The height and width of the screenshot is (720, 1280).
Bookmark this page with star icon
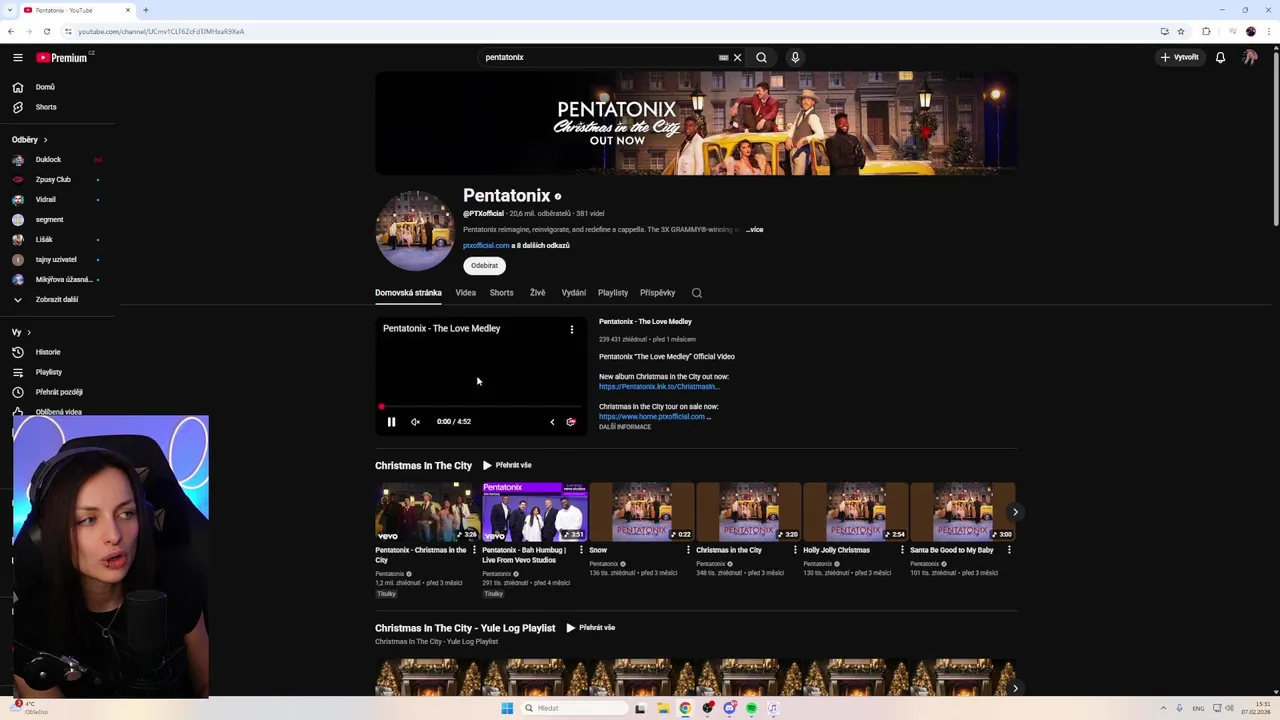click(1181, 31)
